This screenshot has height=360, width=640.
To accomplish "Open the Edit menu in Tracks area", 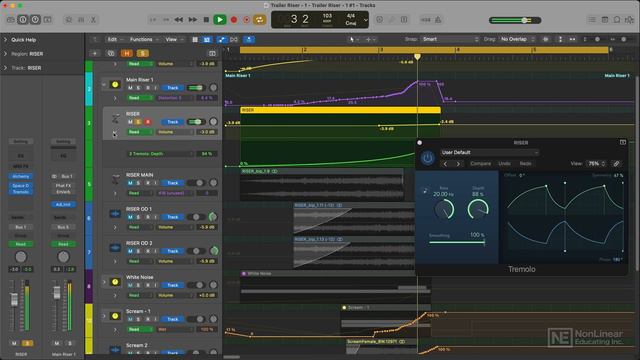I will point(115,40).
